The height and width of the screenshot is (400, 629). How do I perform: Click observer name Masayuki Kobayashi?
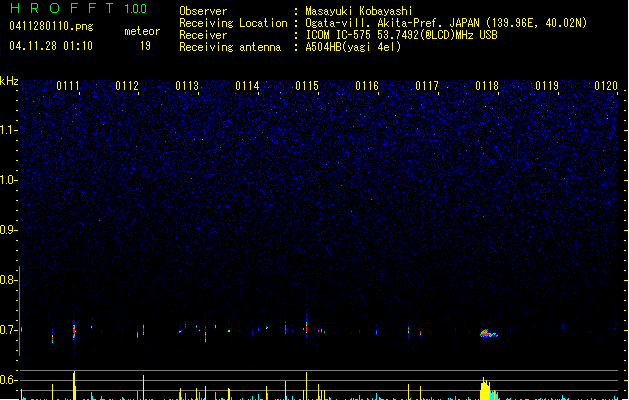click(x=359, y=11)
